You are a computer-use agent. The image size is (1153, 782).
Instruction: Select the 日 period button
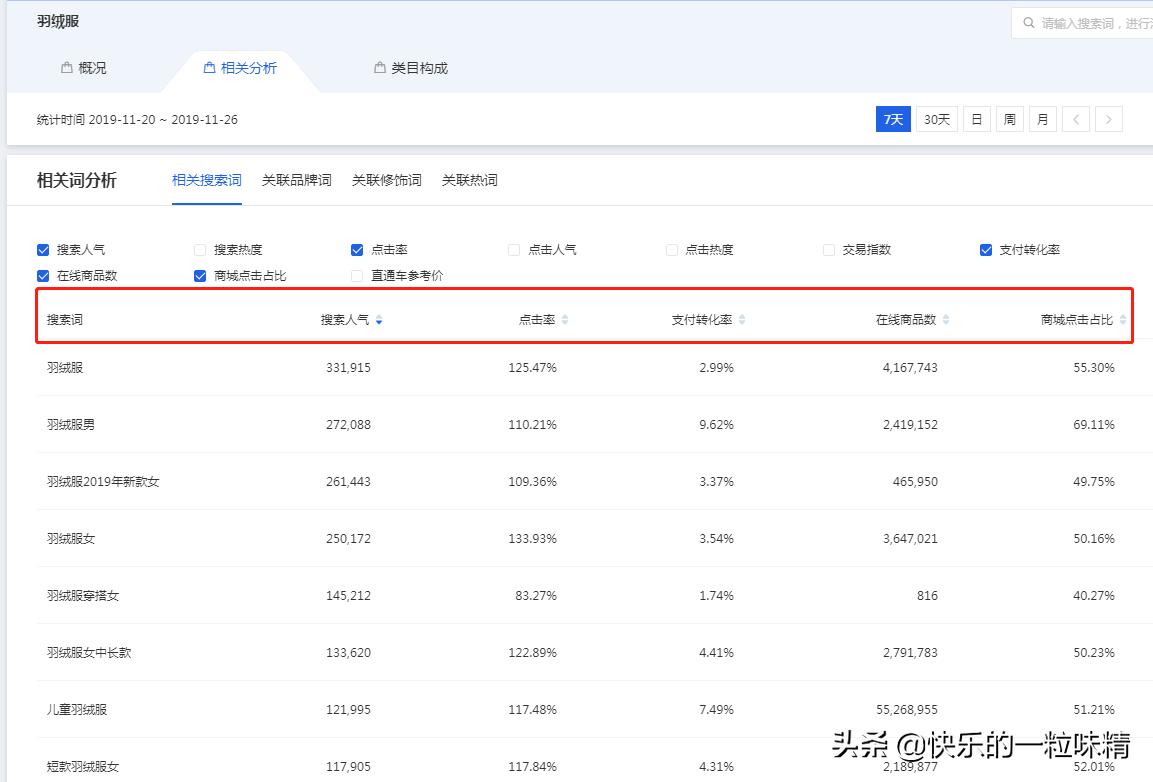click(976, 118)
